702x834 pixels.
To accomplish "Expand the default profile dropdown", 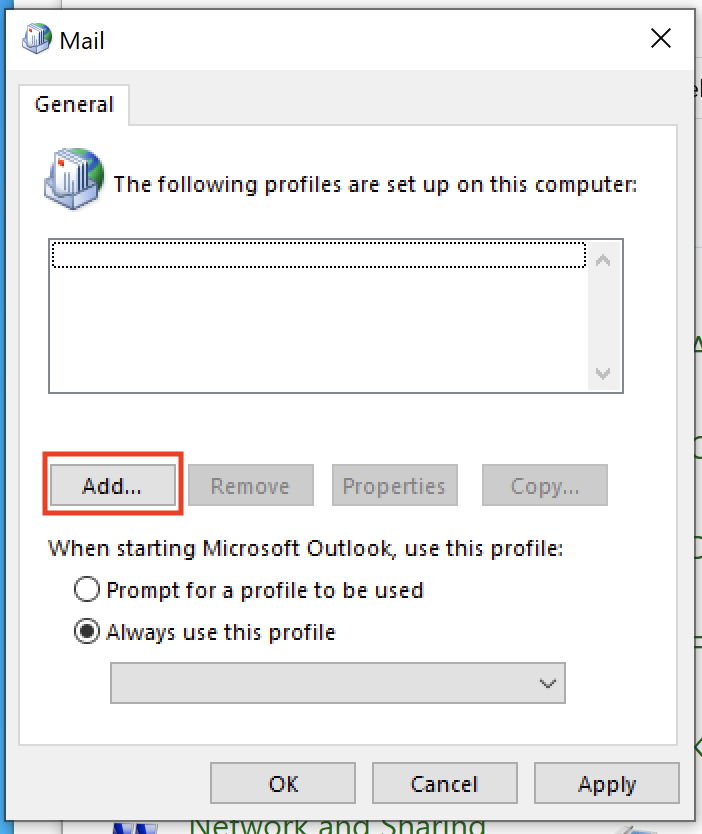I will point(338,683).
